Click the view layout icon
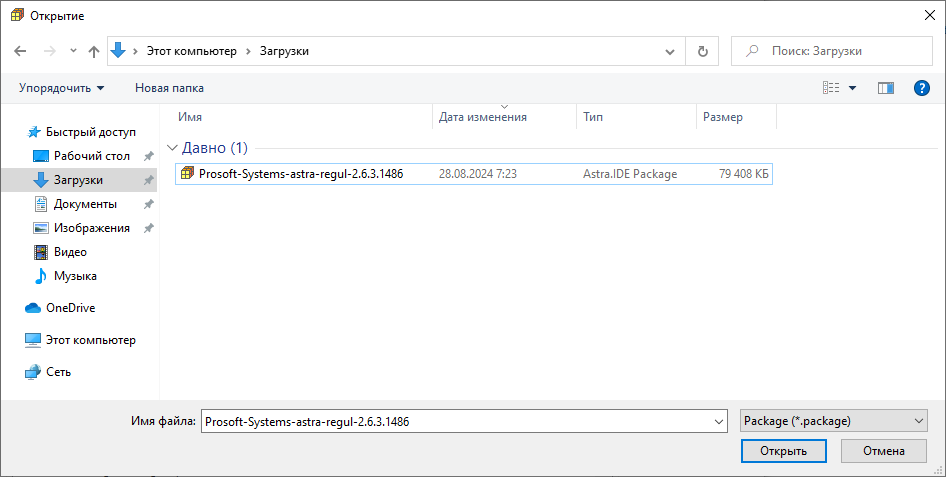Screen dimensions: 946x477 (x=831, y=88)
